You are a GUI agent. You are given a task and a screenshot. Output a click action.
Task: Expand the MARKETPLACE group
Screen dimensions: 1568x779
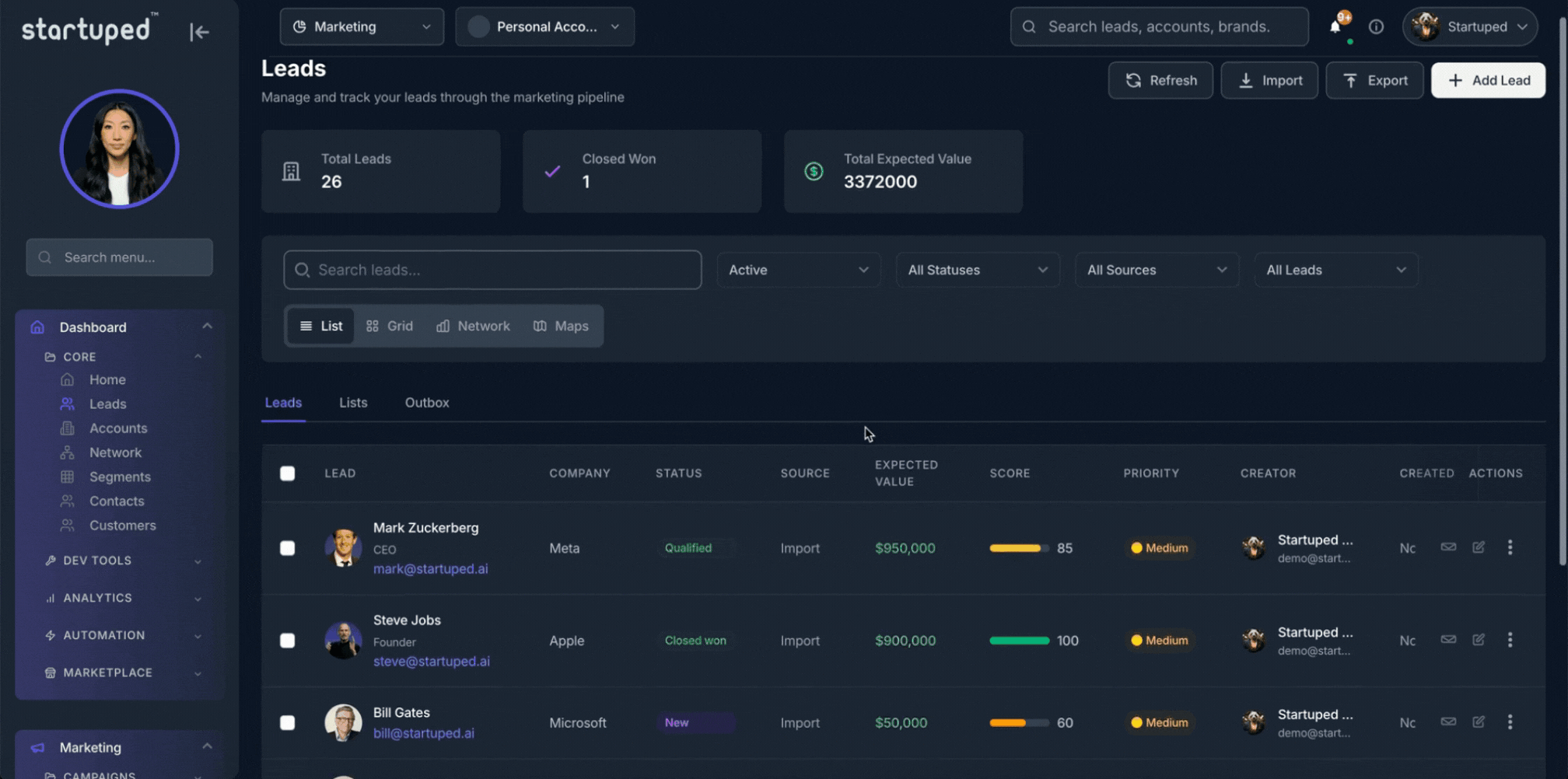[198, 673]
